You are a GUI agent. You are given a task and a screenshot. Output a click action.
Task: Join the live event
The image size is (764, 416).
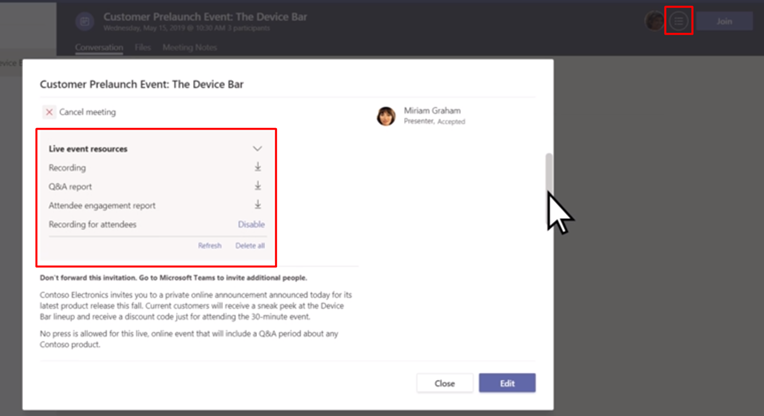click(x=724, y=21)
